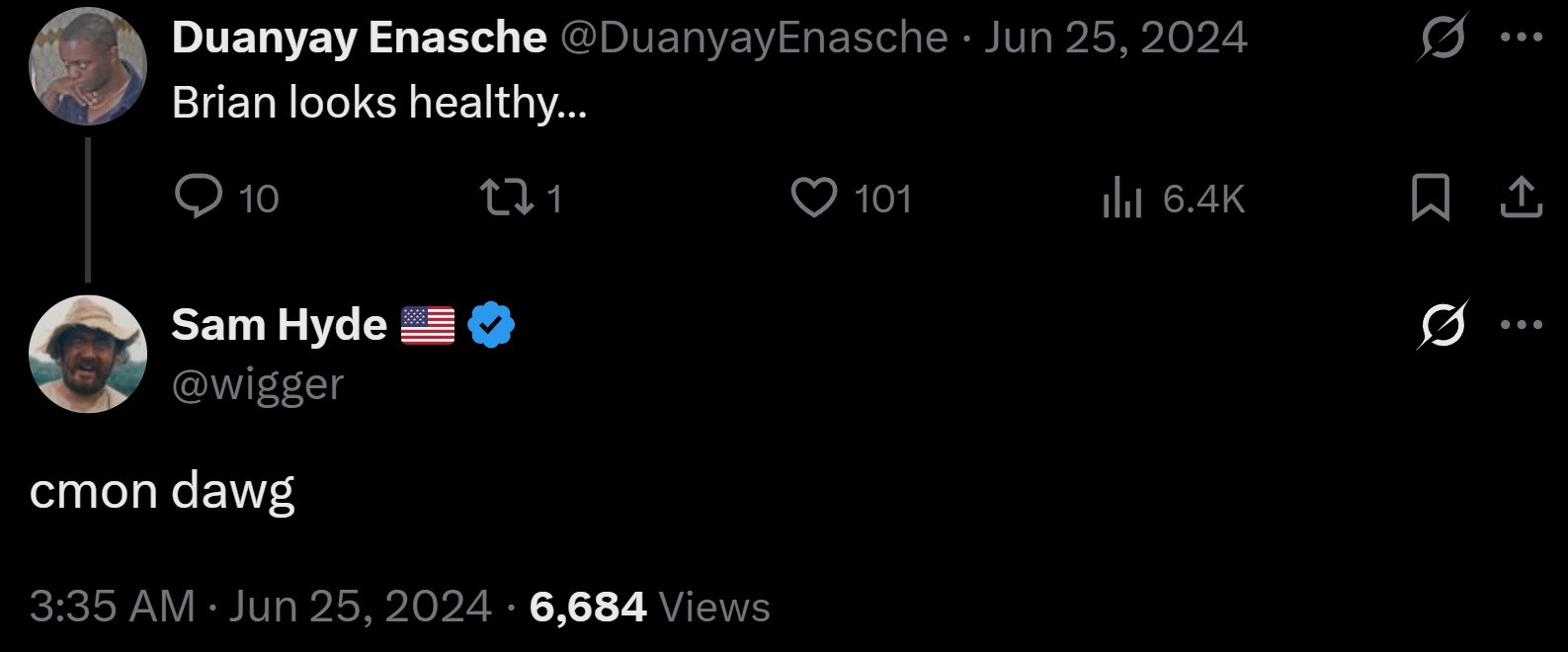
Task: Share the Duanyay Enasche post
Action: click(1522, 198)
